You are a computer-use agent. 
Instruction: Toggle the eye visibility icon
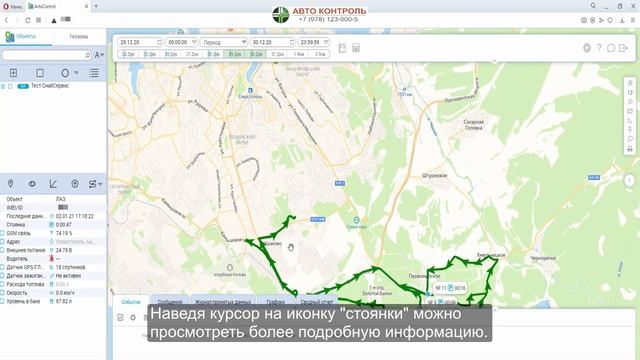coord(32,184)
